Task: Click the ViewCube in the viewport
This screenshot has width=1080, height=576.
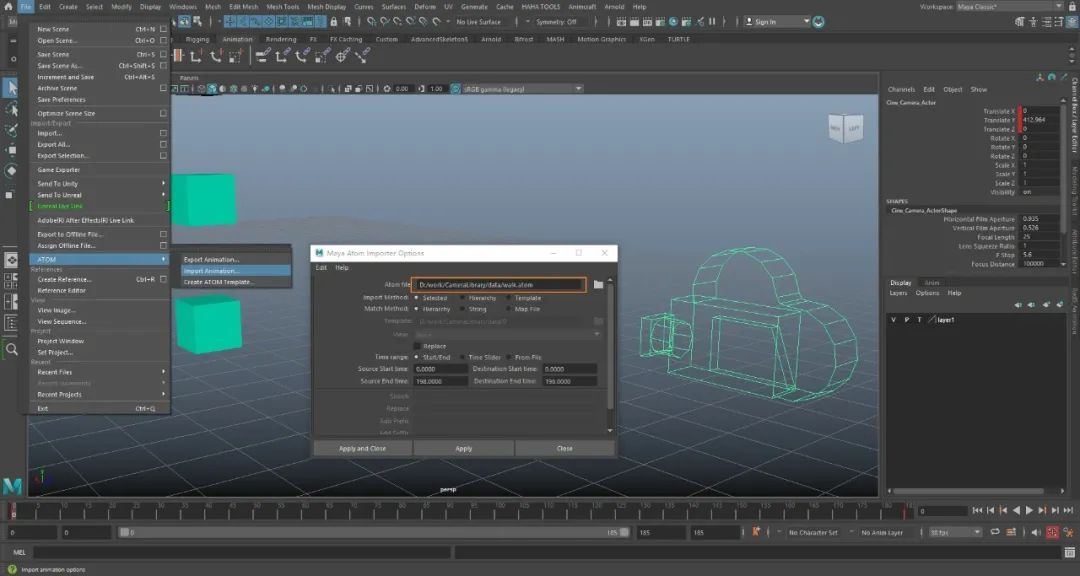Action: [x=844, y=129]
